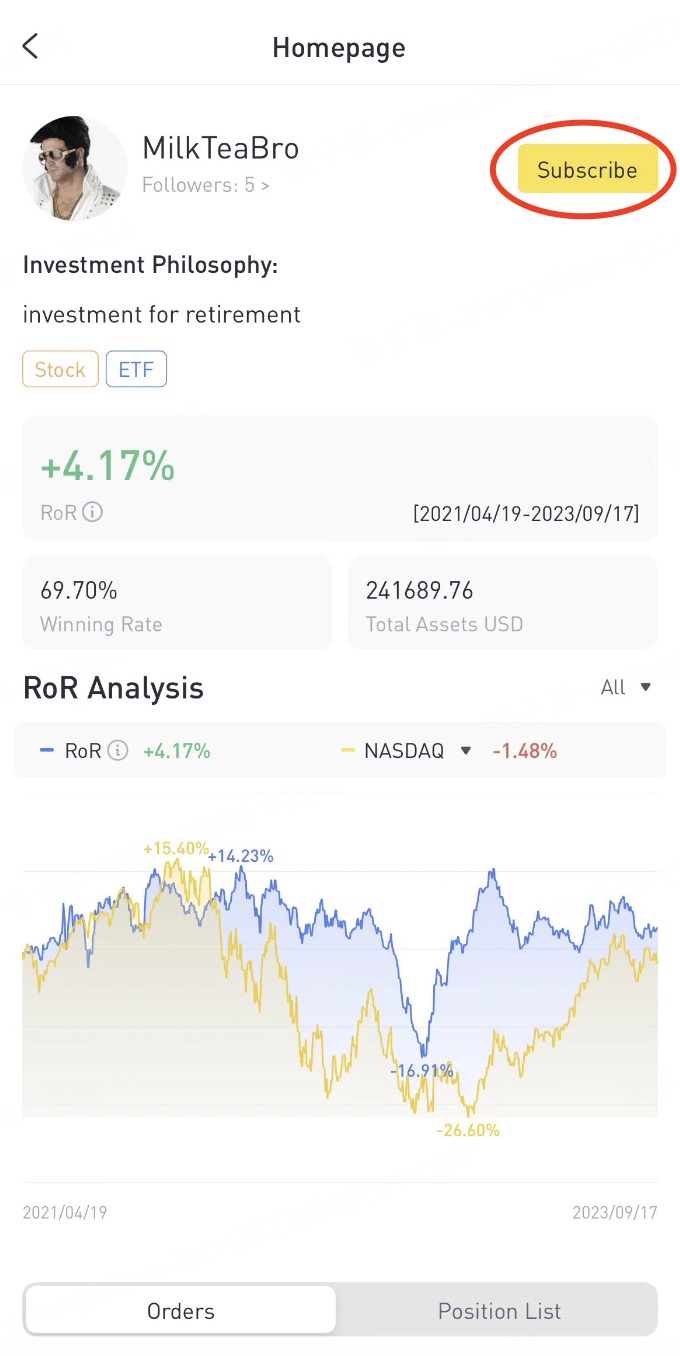Viewport: 680px width, 1356px height.
Task: Toggle the yellow NASDAQ legend marker
Action: coord(348,750)
